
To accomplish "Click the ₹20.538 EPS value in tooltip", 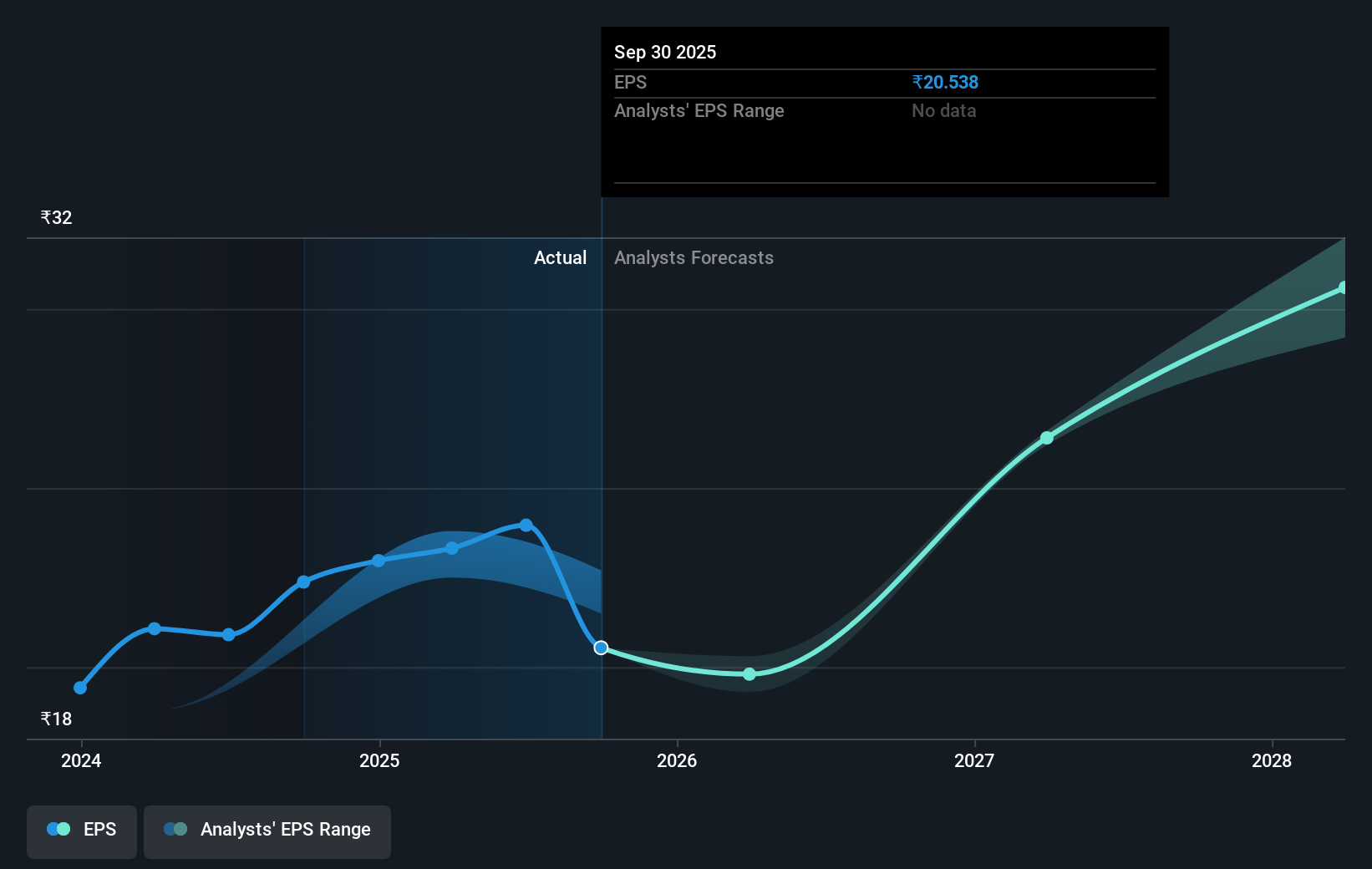I will [x=945, y=82].
